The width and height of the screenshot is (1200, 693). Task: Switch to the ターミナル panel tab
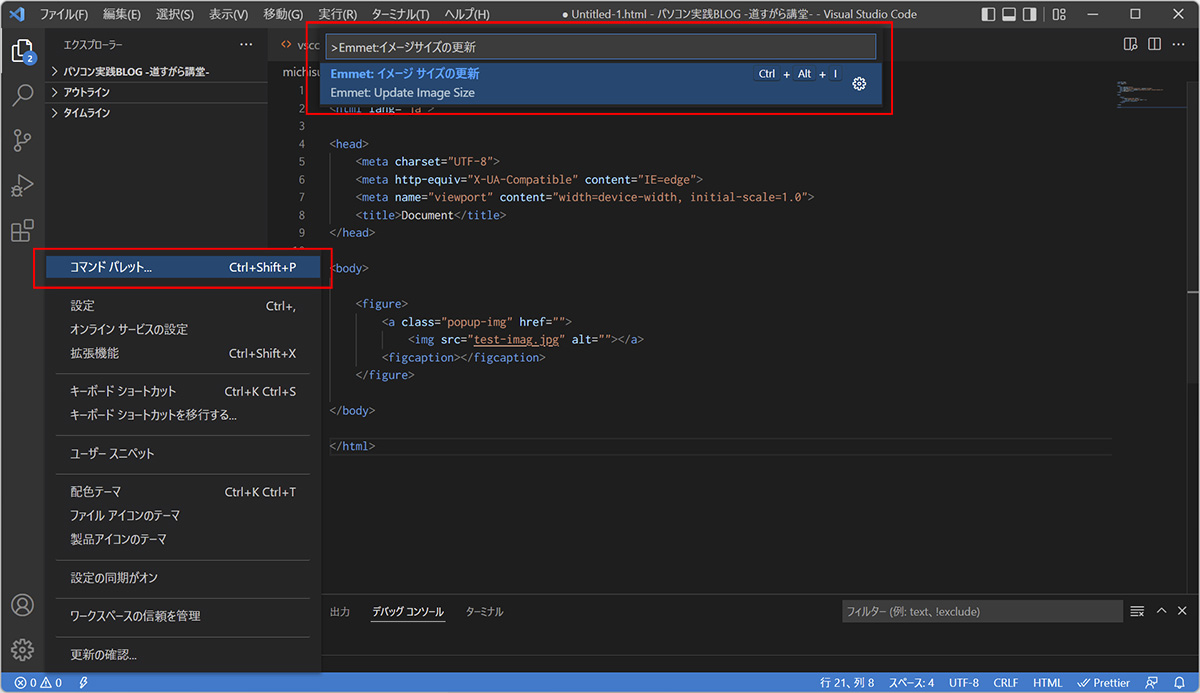[x=485, y=611]
